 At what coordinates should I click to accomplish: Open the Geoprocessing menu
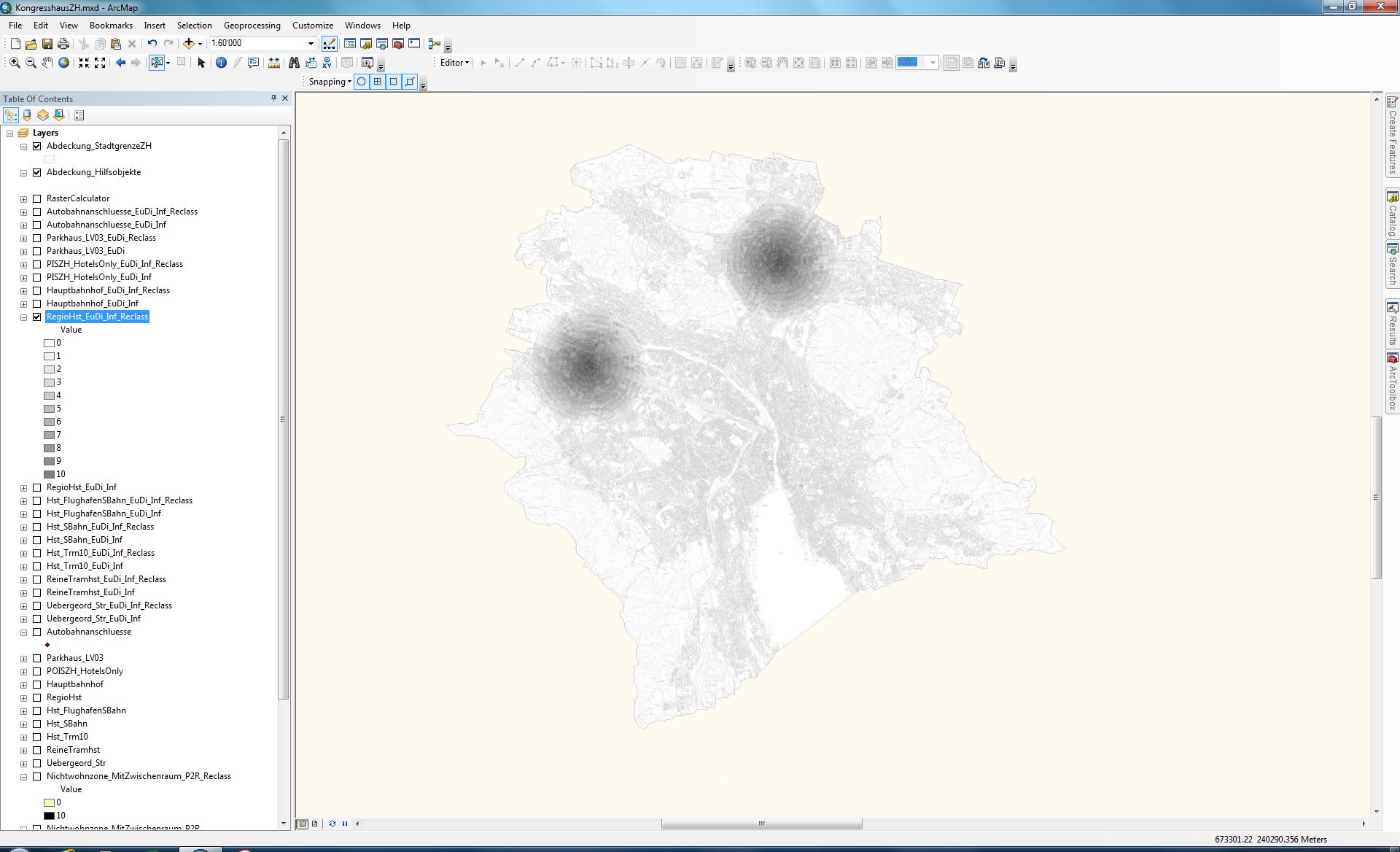click(252, 26)
